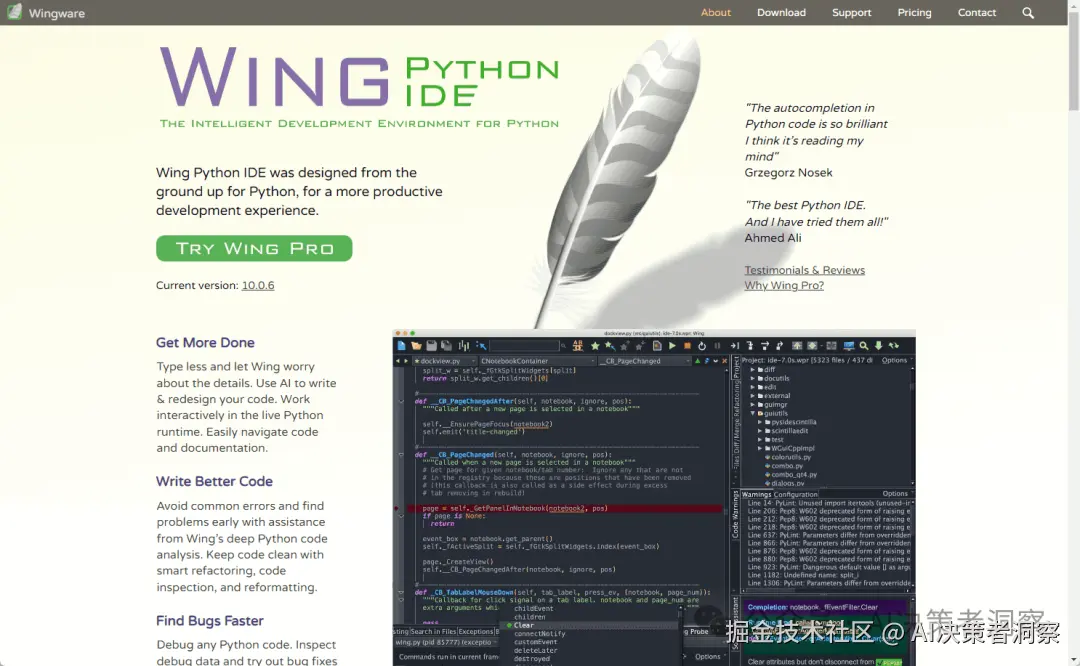Click the Save disk icon in IDE toolbar
This screenshot has width=1080, height=666.
(432, 346)
